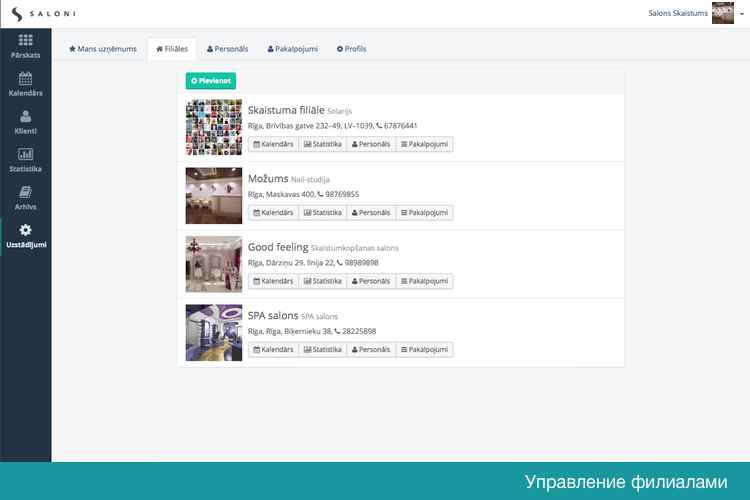The image size is (750, 500).
Task: Show Pakalpojumi for Možums
Action: click(x=425, y=212)
